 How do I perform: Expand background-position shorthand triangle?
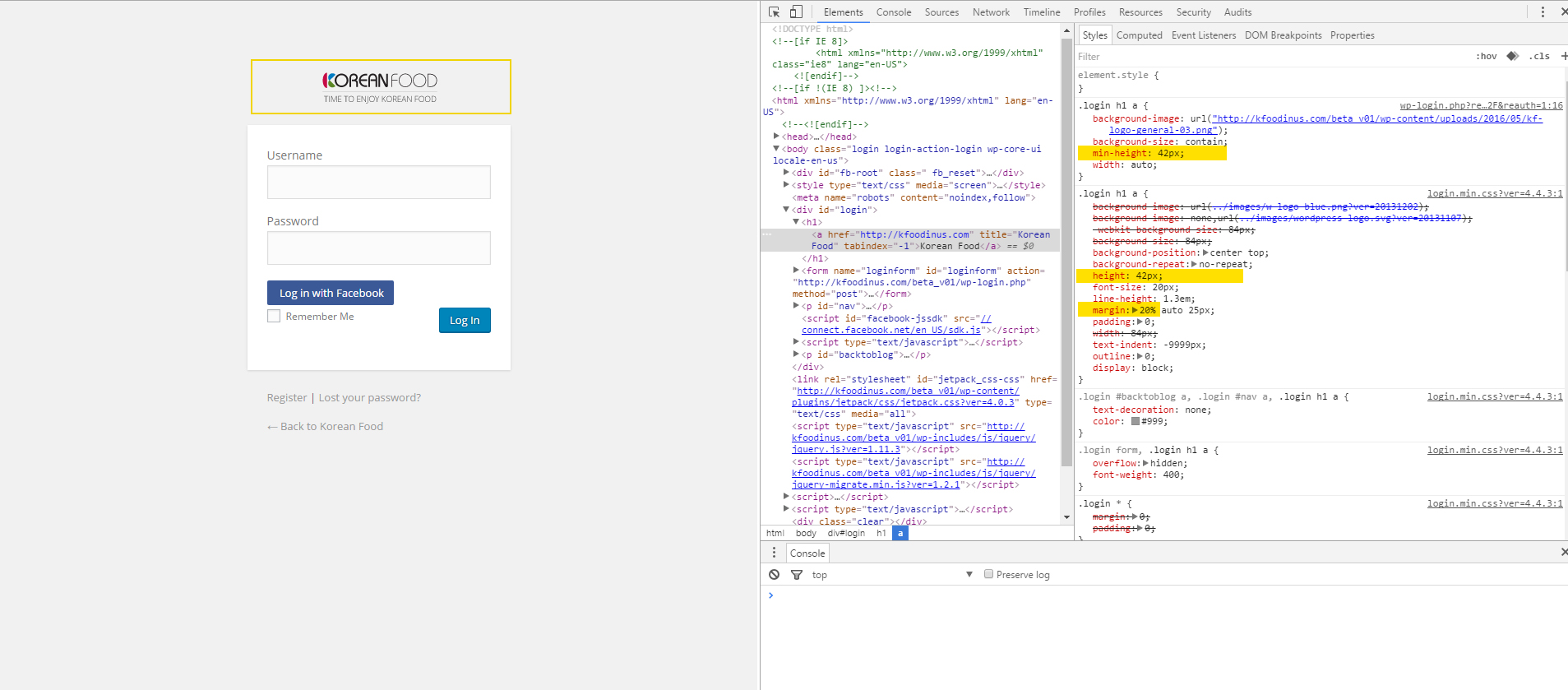[x=1205, y=252]
